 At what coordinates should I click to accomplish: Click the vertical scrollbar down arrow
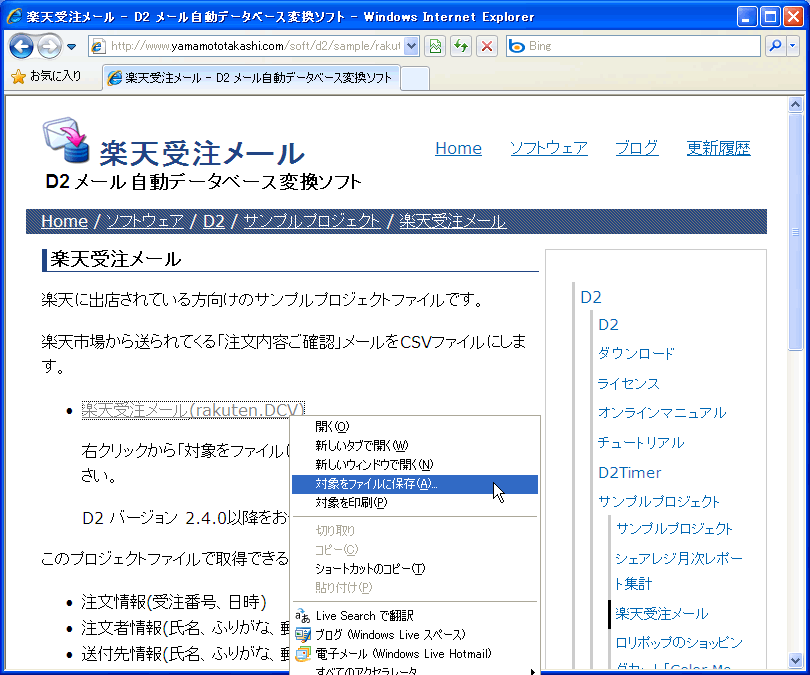[x=796, y=660]
